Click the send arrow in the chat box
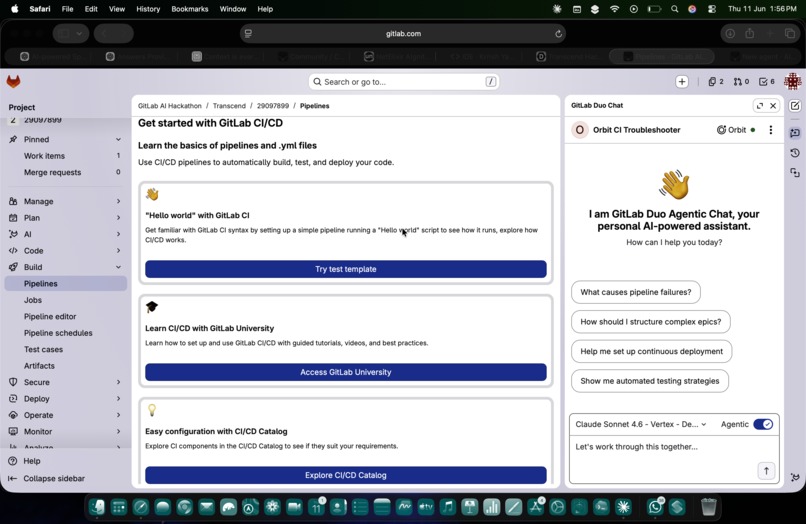806x524 pixels. [766, 471]
